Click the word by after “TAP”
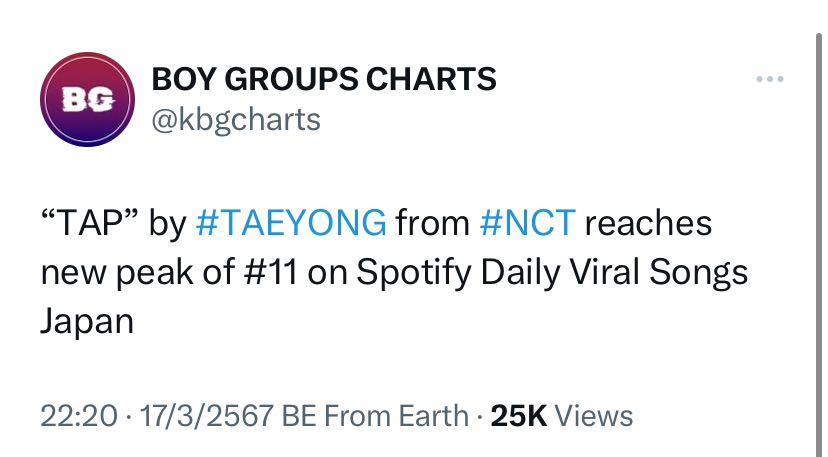This screenshot has height=457, width=828. 166,222
